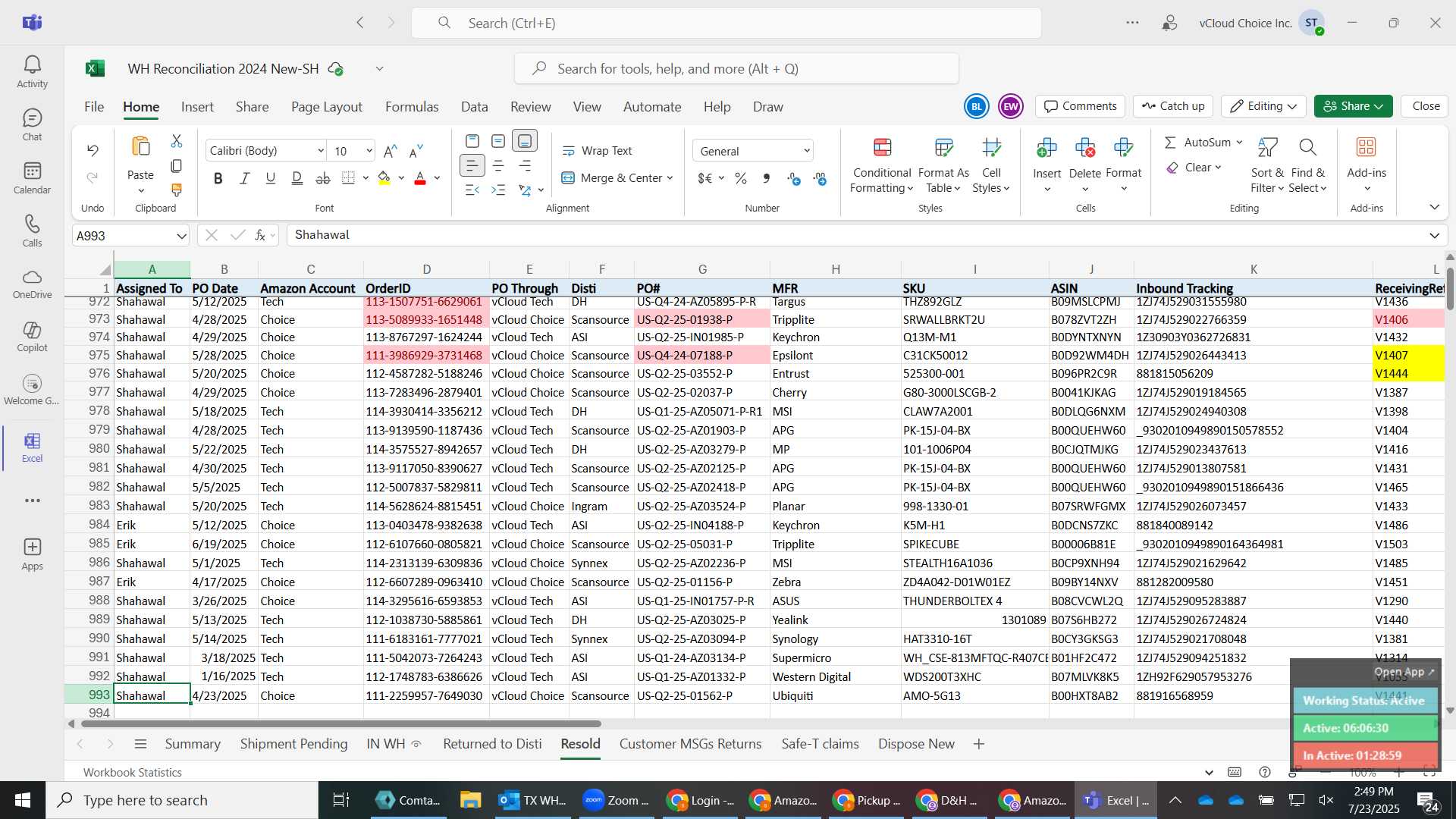Click the Cut scissors icon
The image size is (1456, 819).
click(x=177, y=141)
